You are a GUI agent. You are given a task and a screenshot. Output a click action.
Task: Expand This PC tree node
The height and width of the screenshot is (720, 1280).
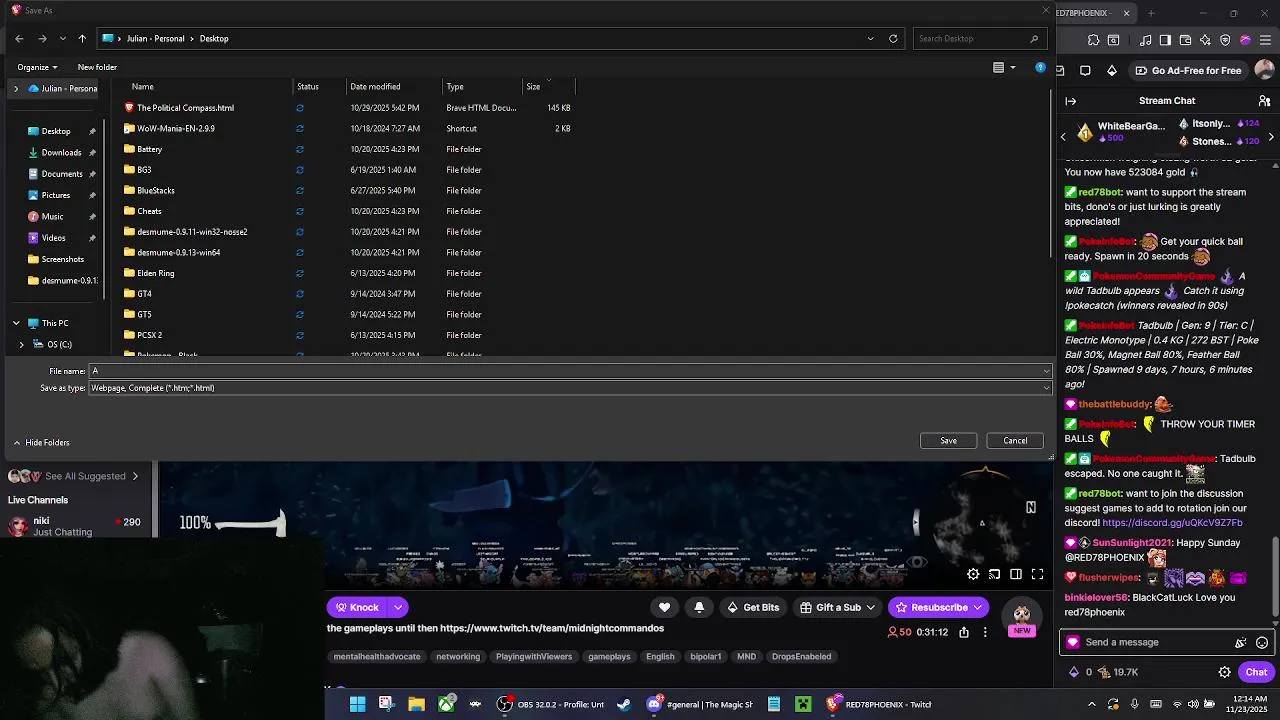click(x=16, y=323)
